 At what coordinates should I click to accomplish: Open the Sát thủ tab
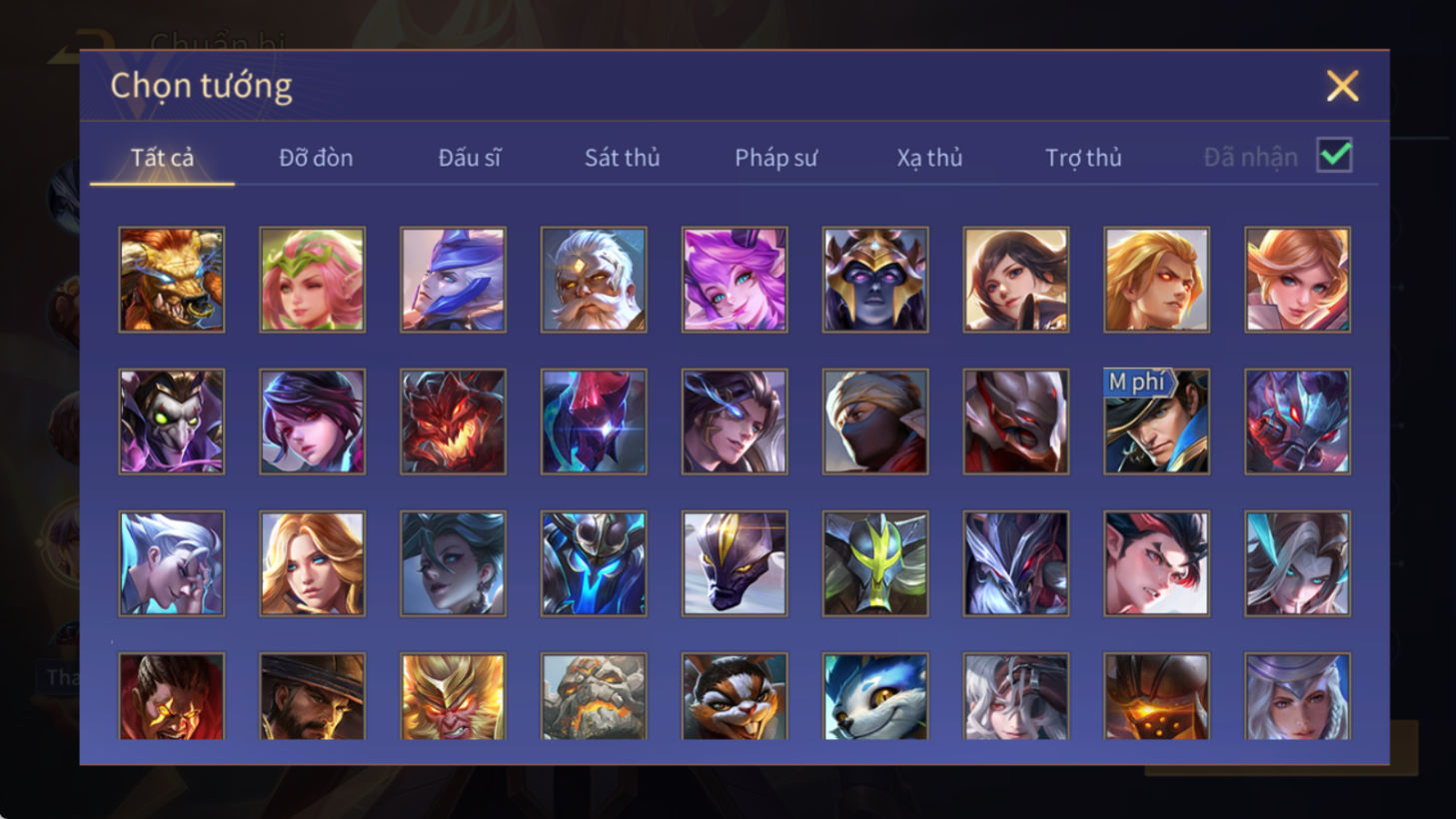[622, 158]
